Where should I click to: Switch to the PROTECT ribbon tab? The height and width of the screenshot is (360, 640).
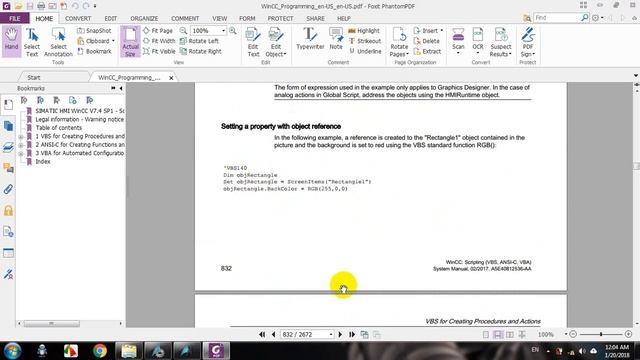(x=280, y=18)
